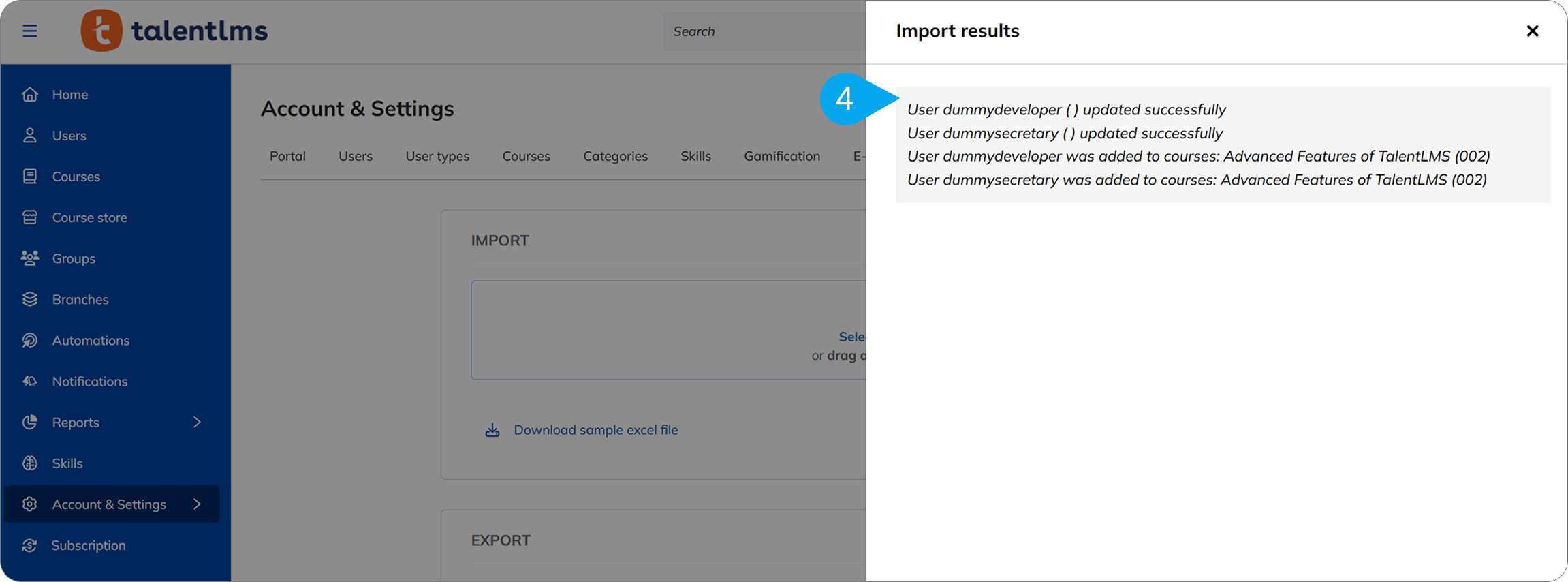Click the hamburger menu icon

tap(29, 31)
